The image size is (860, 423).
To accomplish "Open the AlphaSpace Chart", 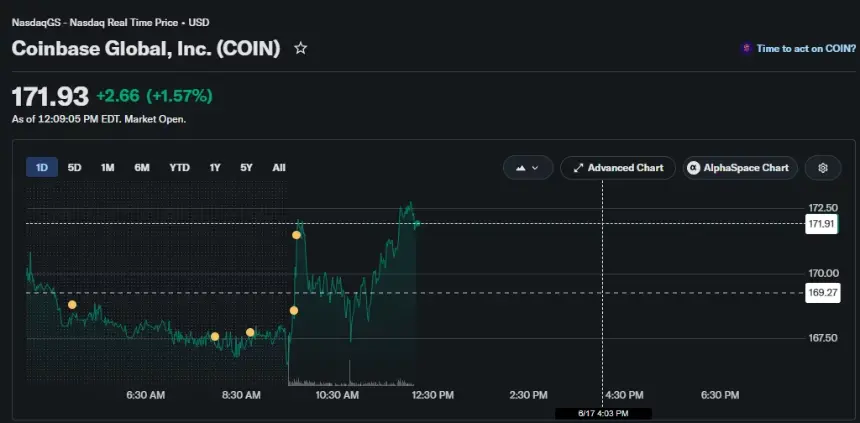I will pyautogui.click(x=740, y=168).
